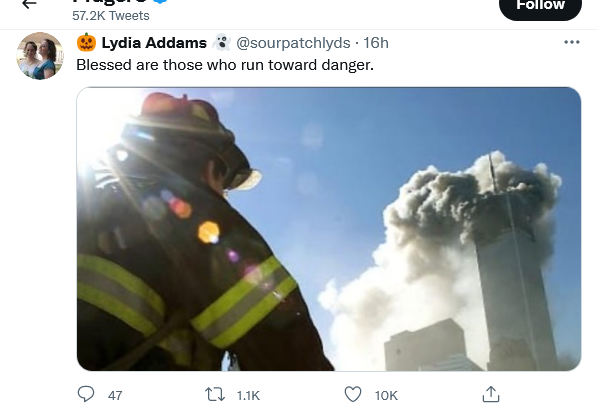Retweet using the arrows icon
The image size is (598, 415).
click(x=215, y=394)
